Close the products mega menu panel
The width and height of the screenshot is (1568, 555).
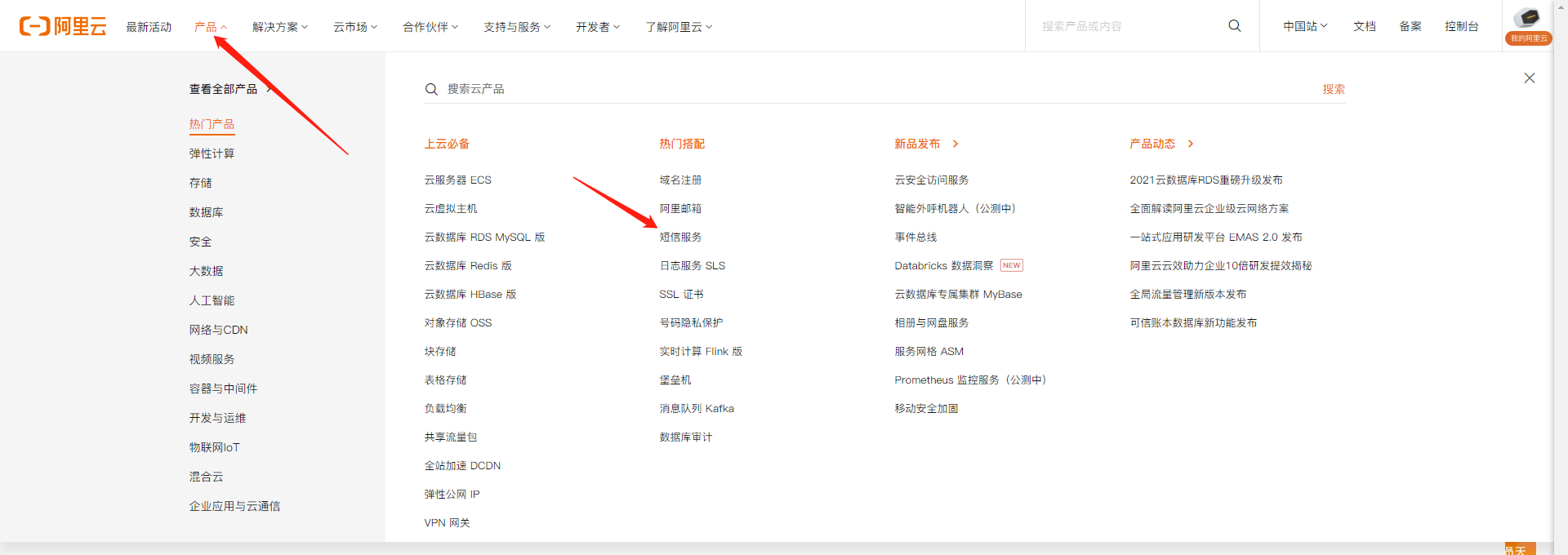[1529, 78]
